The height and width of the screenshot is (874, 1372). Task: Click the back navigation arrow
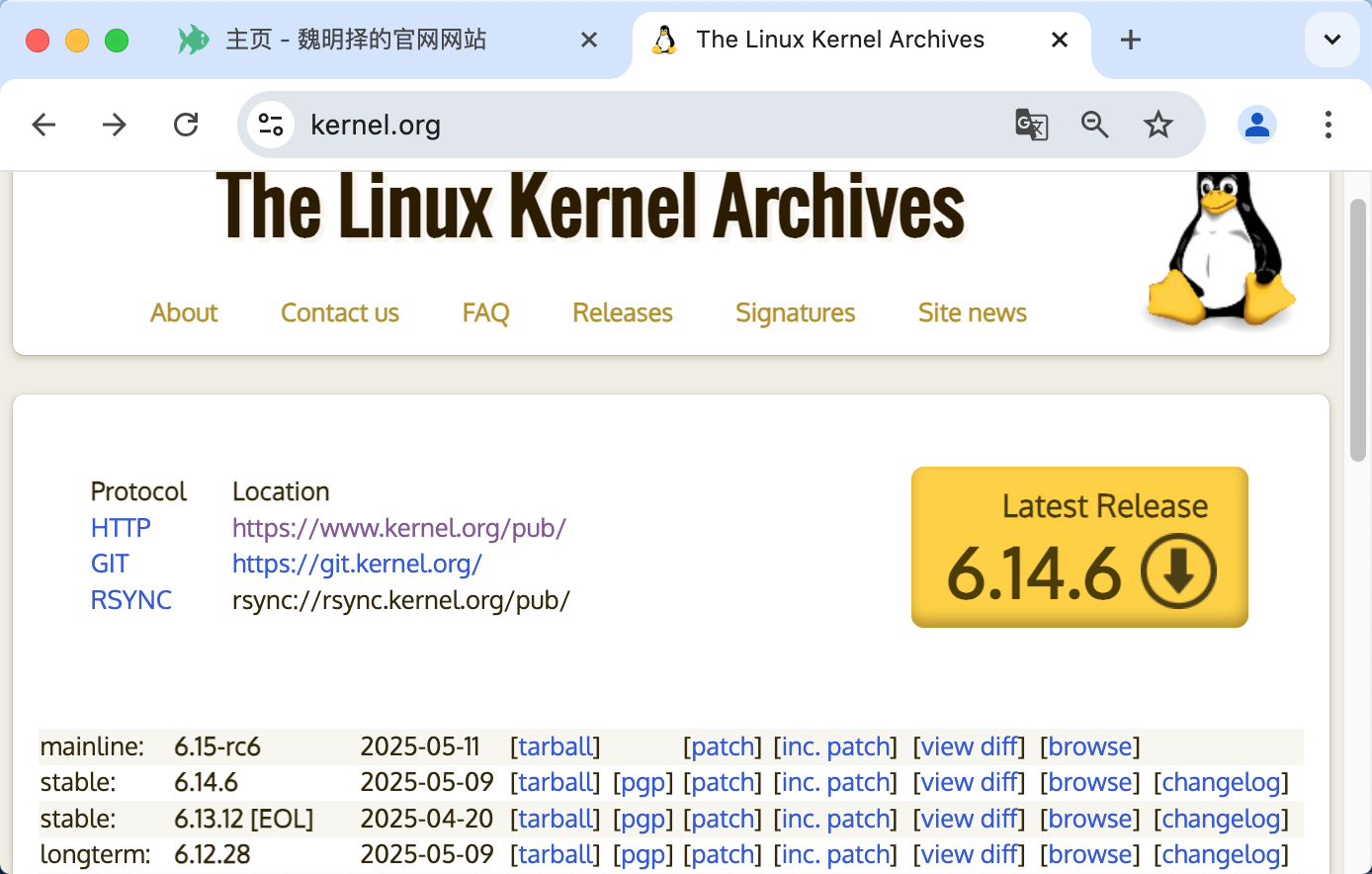coord(43,125)
